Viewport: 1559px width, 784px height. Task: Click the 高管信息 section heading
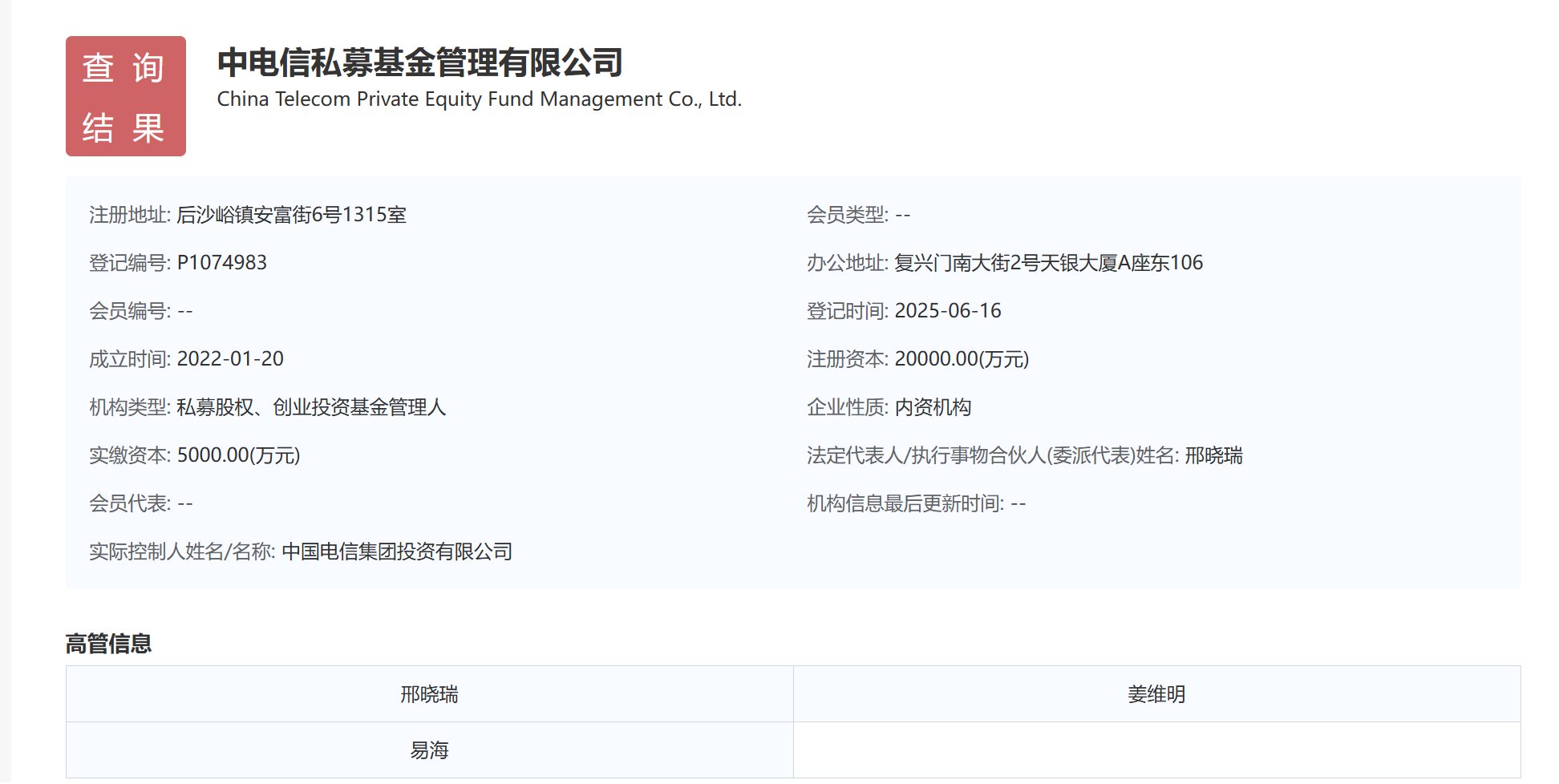pos(109,644)
